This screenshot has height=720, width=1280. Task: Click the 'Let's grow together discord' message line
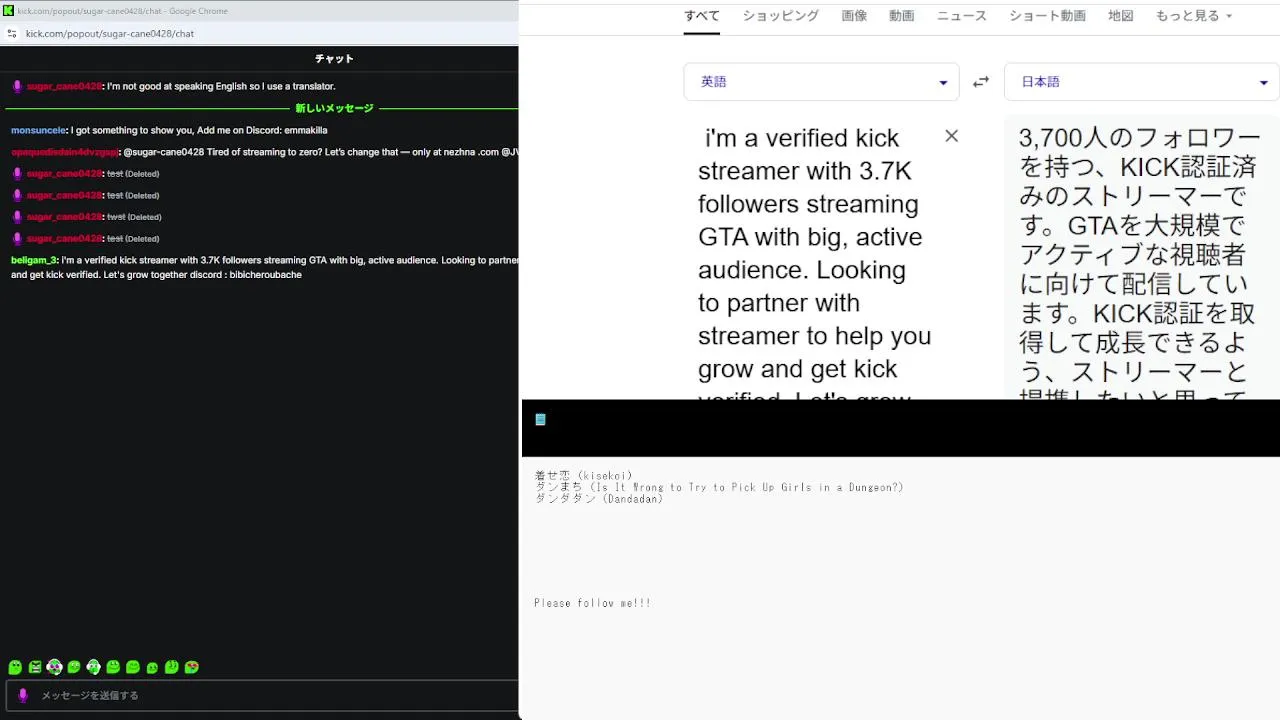pos(156,275)
